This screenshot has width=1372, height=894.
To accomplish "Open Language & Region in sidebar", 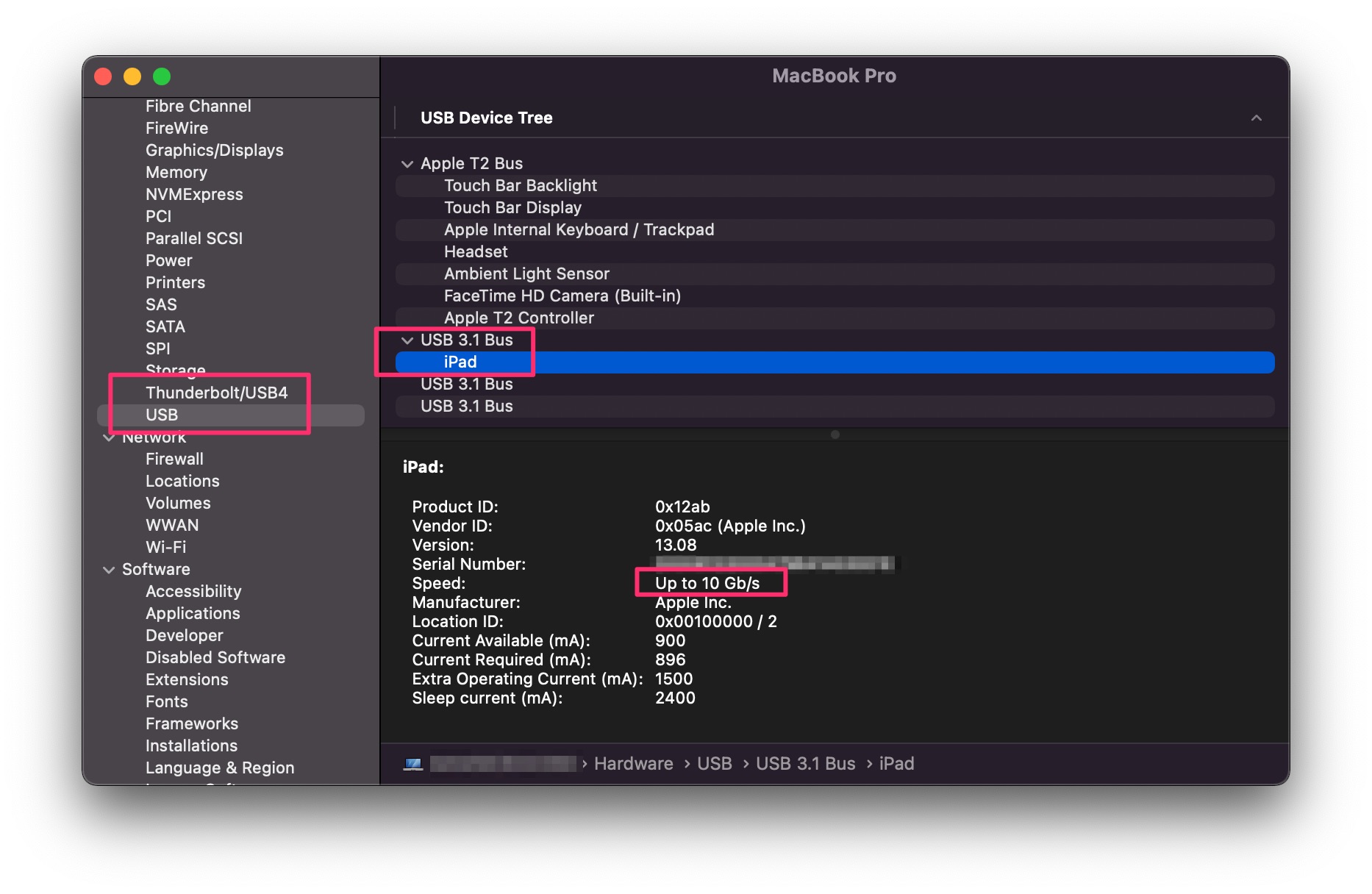I will click(x=220, y=768).
